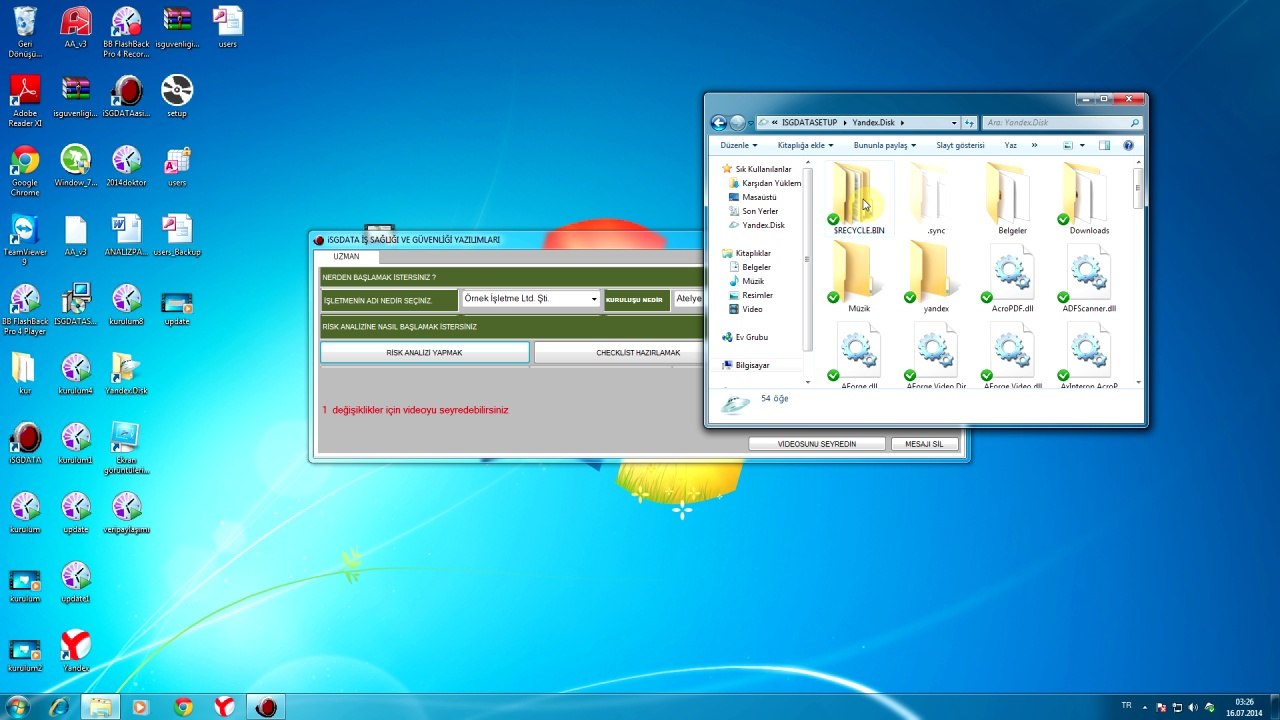Select the kurulum8 desktop icon
Viewport: 1280px width, 720px height.
coord(126,304)
